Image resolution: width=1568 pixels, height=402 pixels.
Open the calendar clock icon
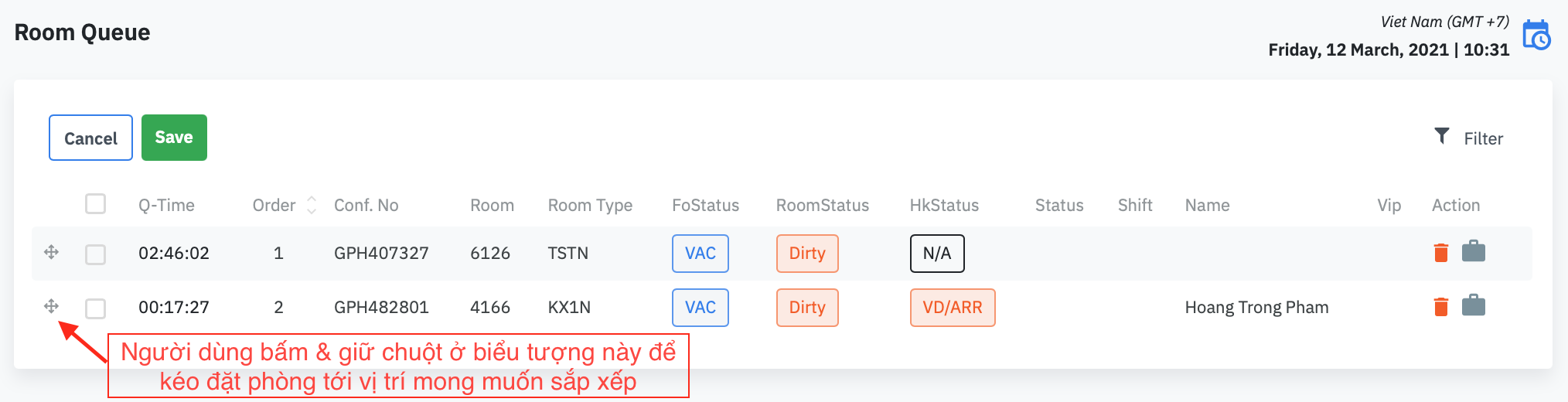pyautogui.click(x=1536, y=36)
